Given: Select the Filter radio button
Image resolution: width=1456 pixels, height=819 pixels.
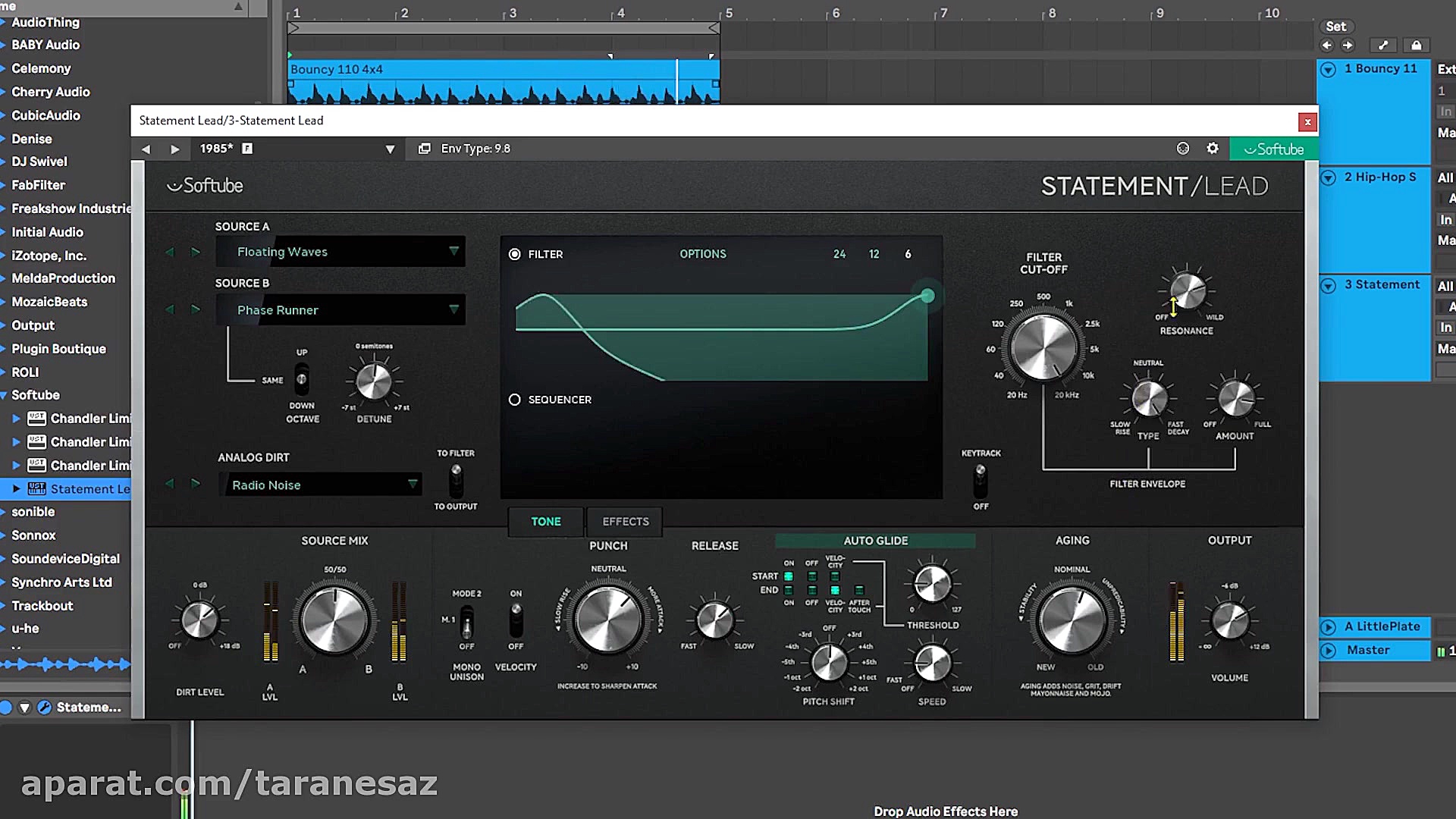Looking at the screenshot, I should point(515,254).
